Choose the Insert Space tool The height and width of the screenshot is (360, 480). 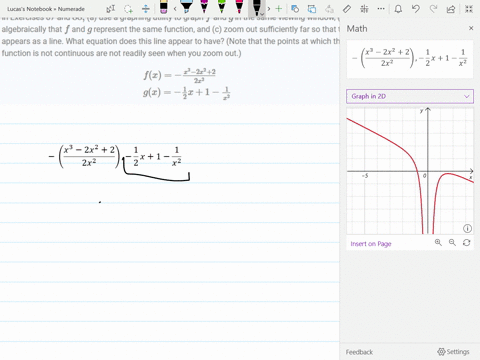[146, 9]
